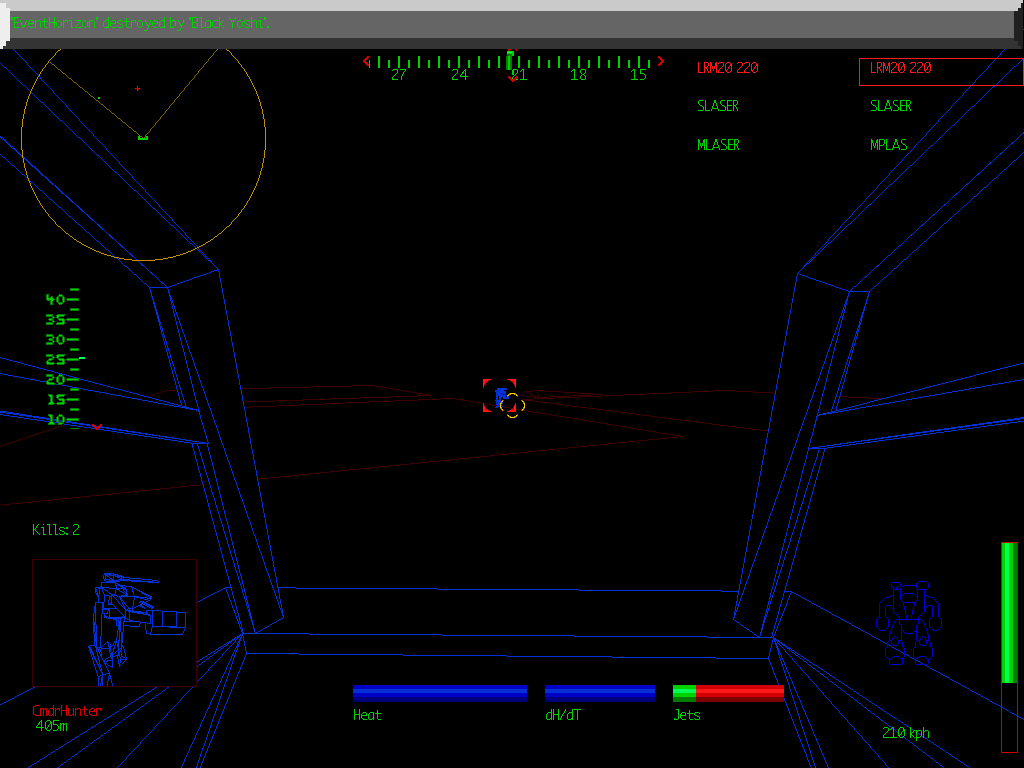Image resolution: width=1024 pixels, height=768 pixels.
Task: Select the MPLAS weapon
Action: click(889, 145)
